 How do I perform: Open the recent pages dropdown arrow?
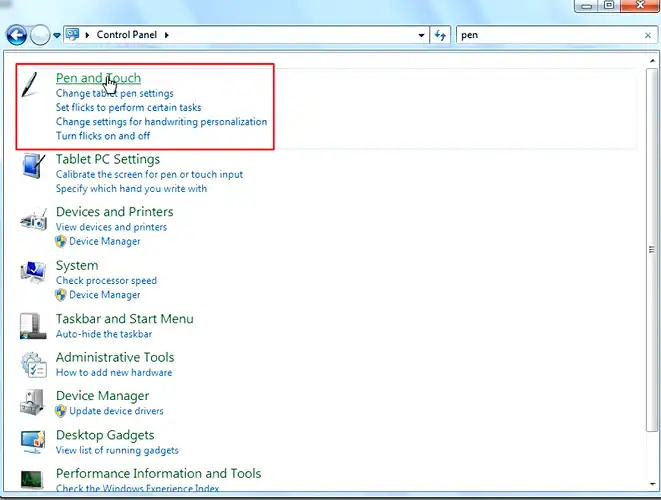pyautogui.click(x=56, y=36)
